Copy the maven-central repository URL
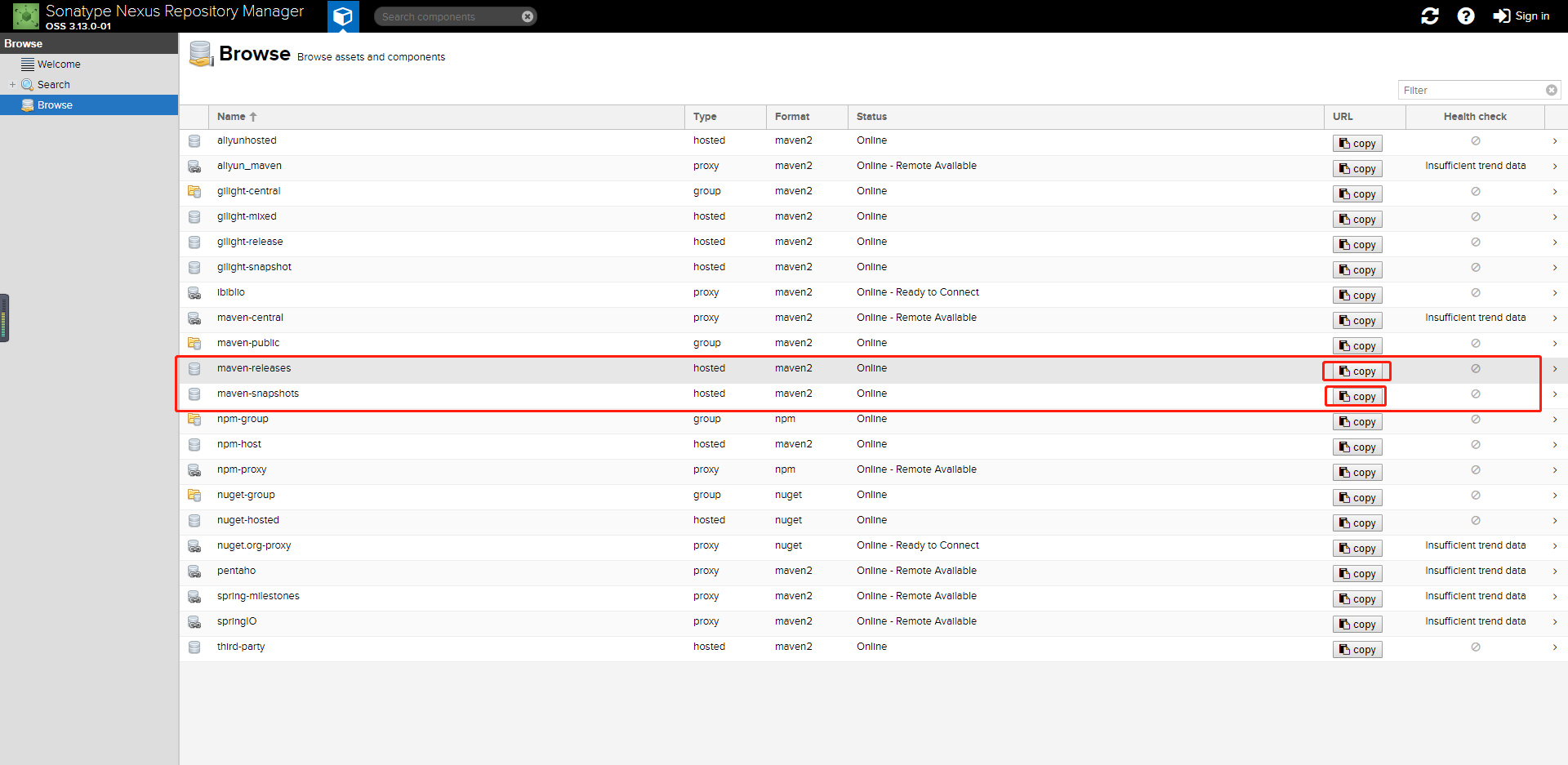This screenshot has width=1568, height=765. [x=1357, y=321]
